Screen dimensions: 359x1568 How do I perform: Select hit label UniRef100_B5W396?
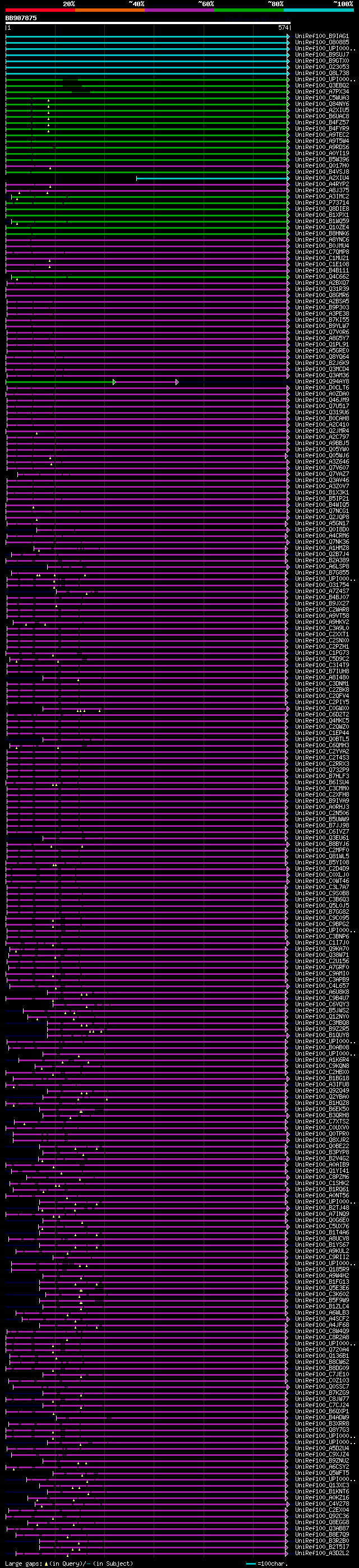(x=323, y=159)
